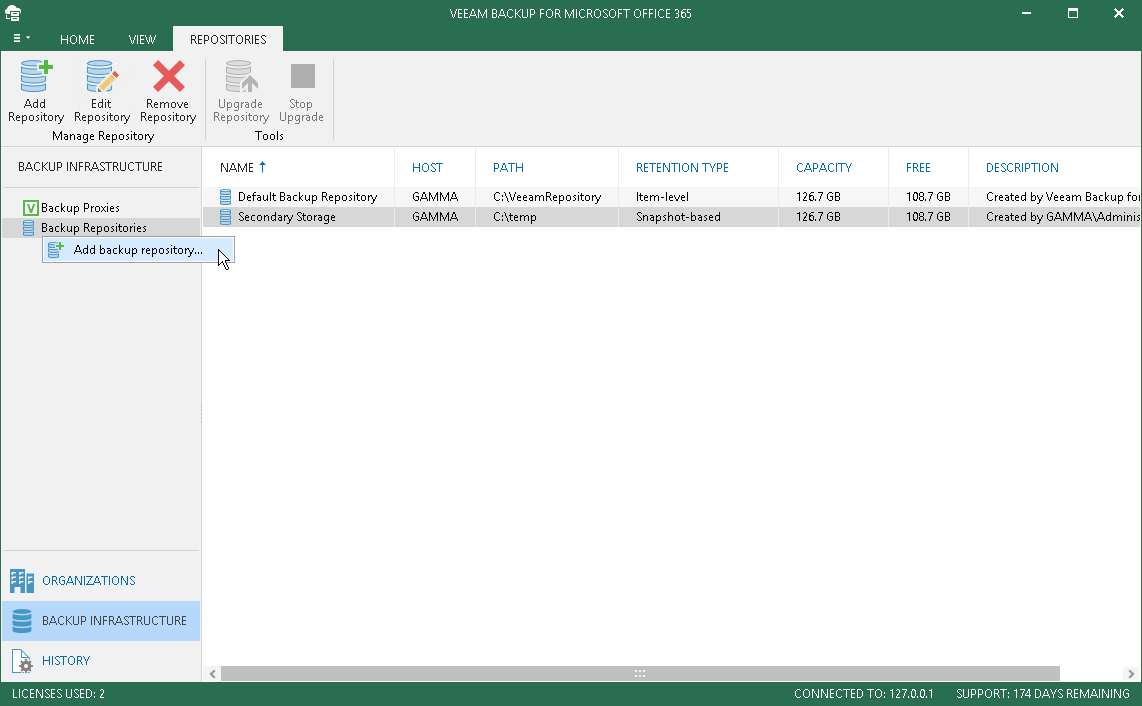Click the Secondary Storage database icon
The image size is (1142, 706).
click(x=226, y=217)
